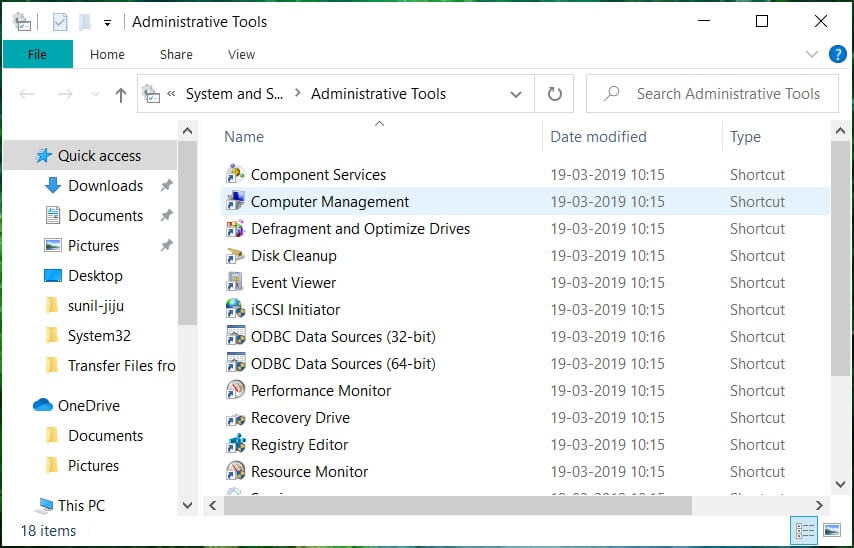Open Downloads in Quick access

pos(105,186)
